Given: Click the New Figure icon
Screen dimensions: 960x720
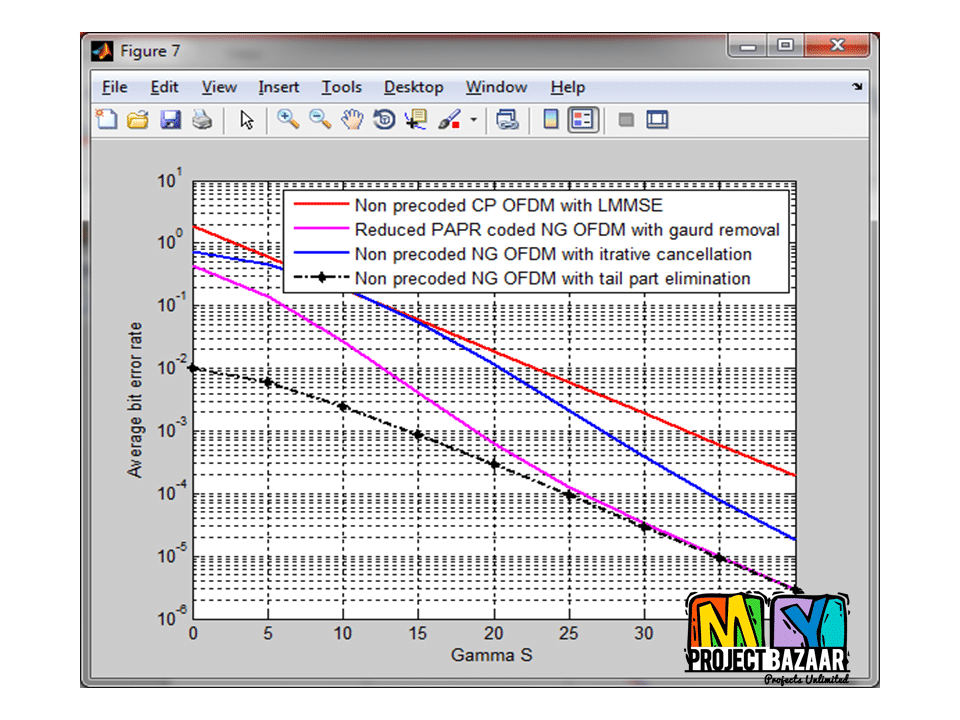Looking at the screenshot, I should point(106,120).
